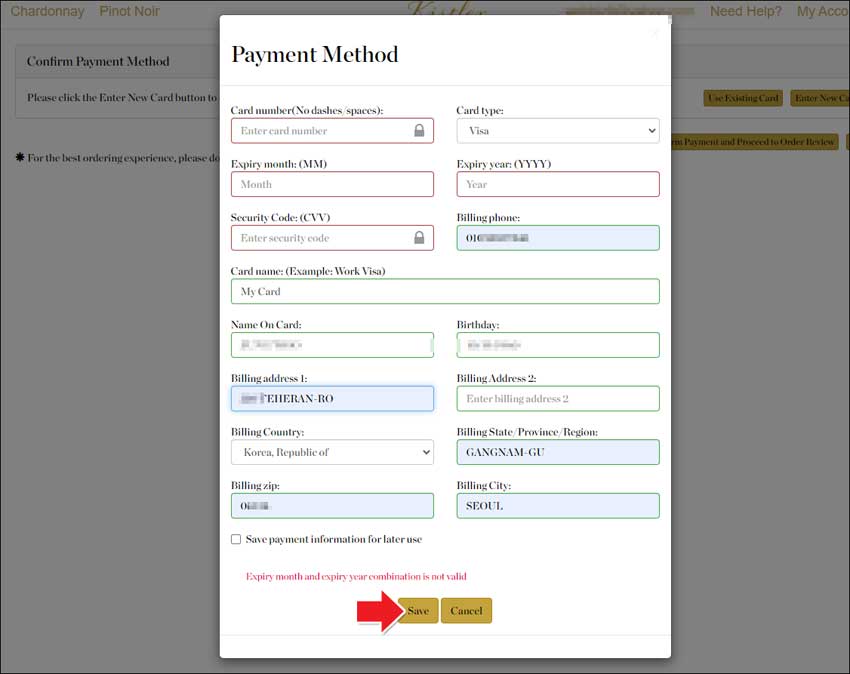Click the Cancel button

[466, 611]
